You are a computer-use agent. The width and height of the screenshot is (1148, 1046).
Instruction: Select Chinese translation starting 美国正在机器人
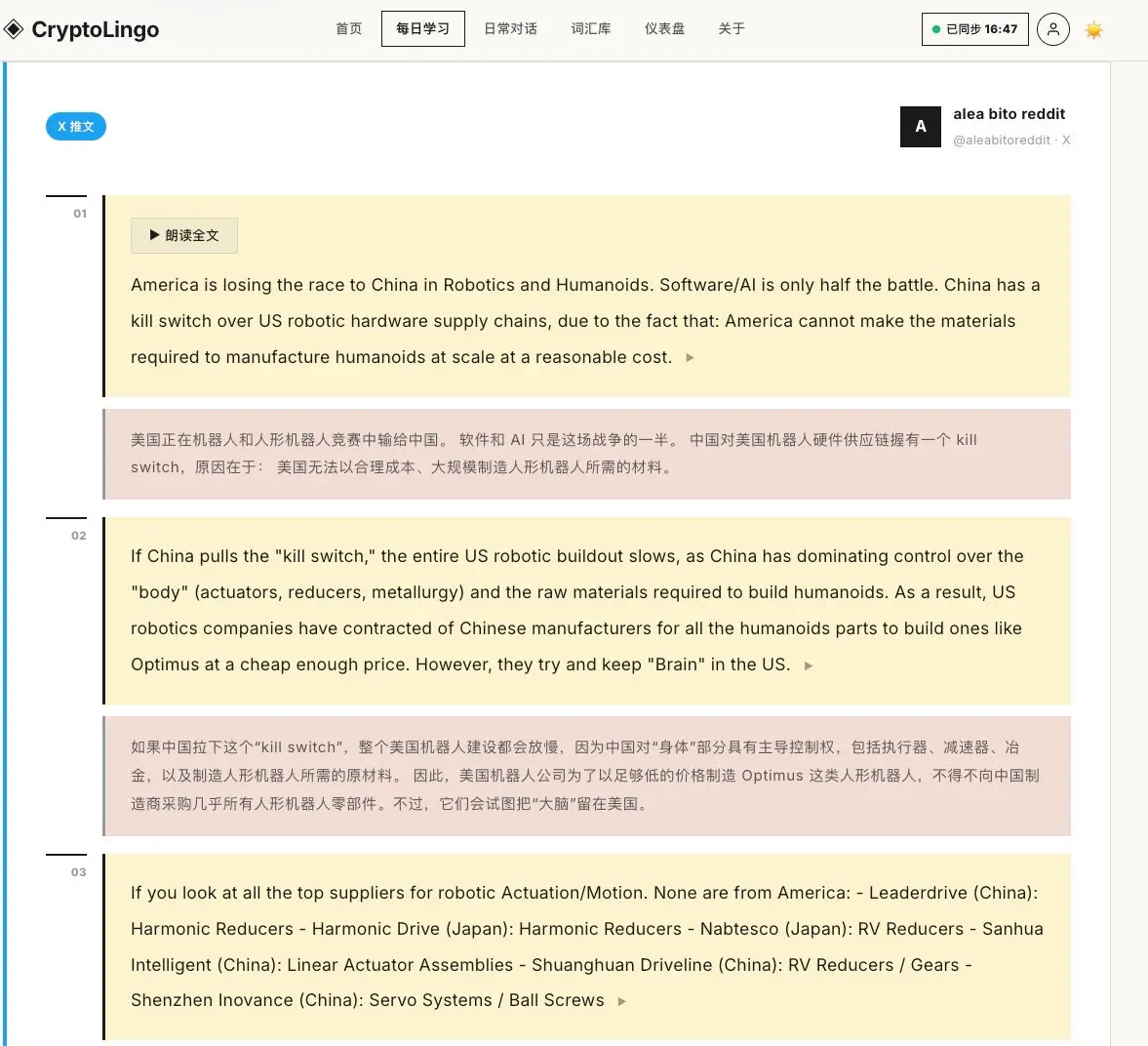pos(586,454)
